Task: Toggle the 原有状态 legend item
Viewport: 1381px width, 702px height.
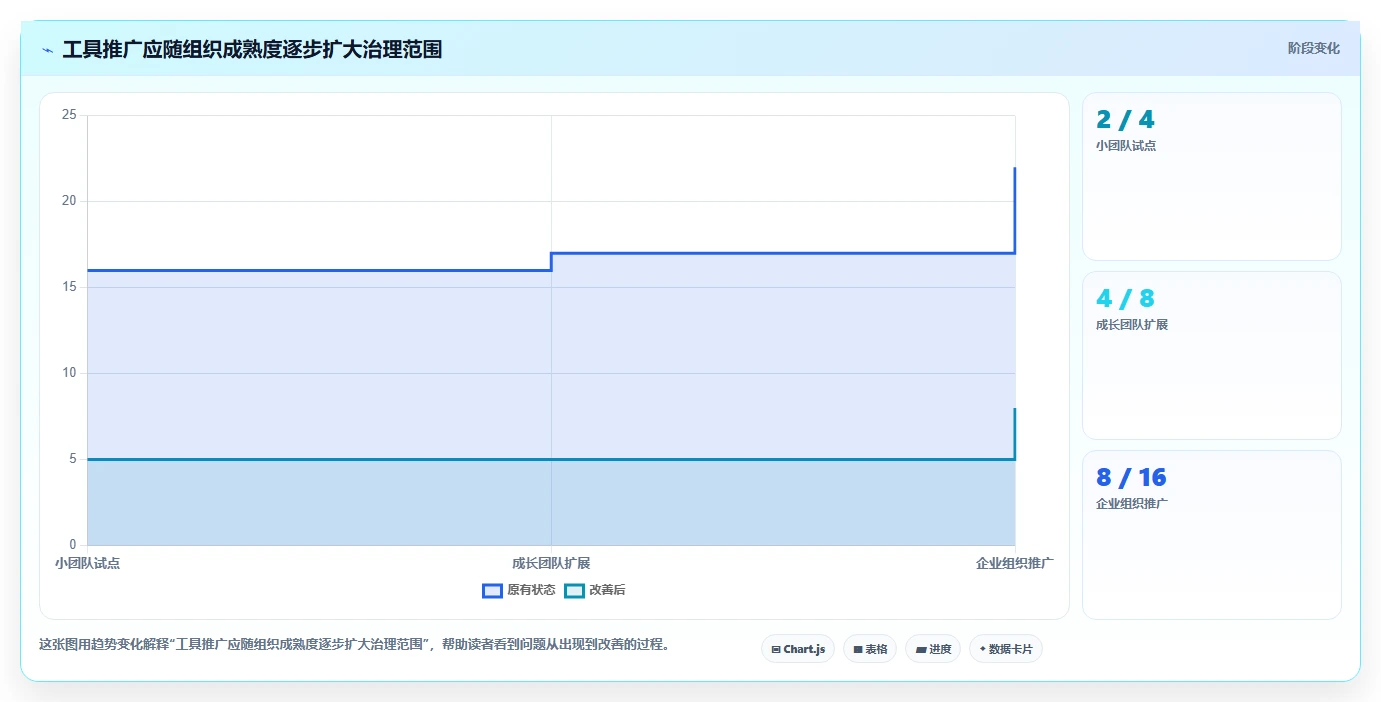Action: [519, 590]
